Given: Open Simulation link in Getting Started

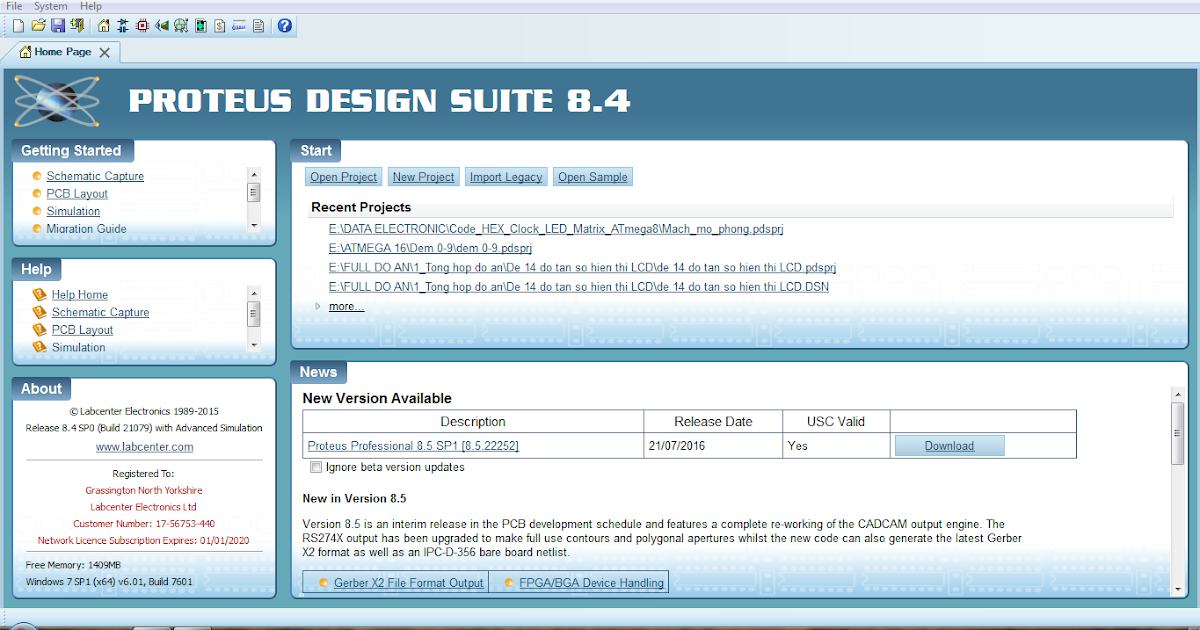Looking at the screenshot, I should [73, 211].
